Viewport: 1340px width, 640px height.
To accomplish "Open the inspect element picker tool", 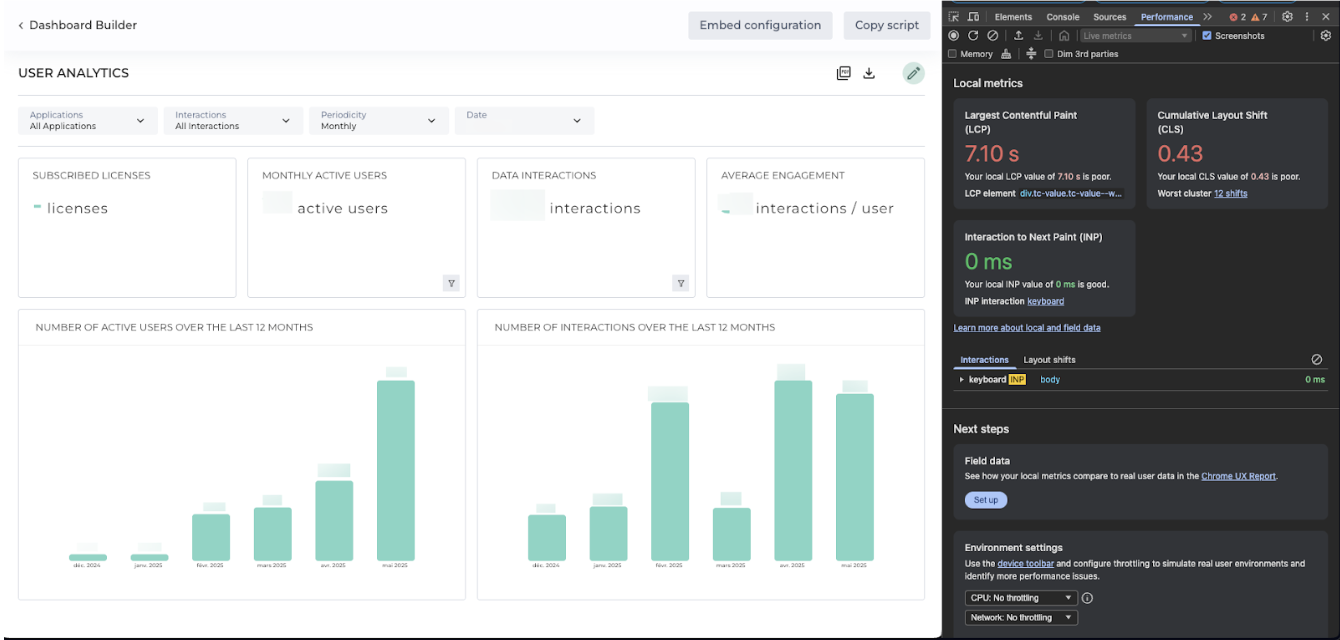I will (x=953, y=17).
